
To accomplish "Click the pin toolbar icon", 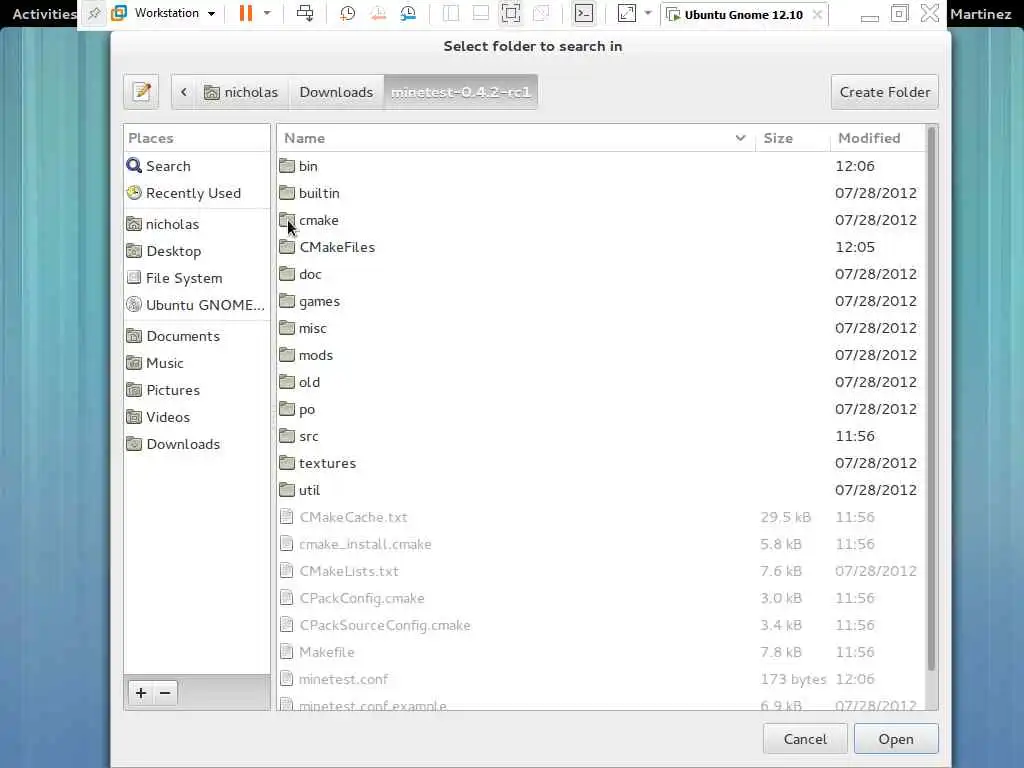I will pyautogui.click(x=94, y=13).
